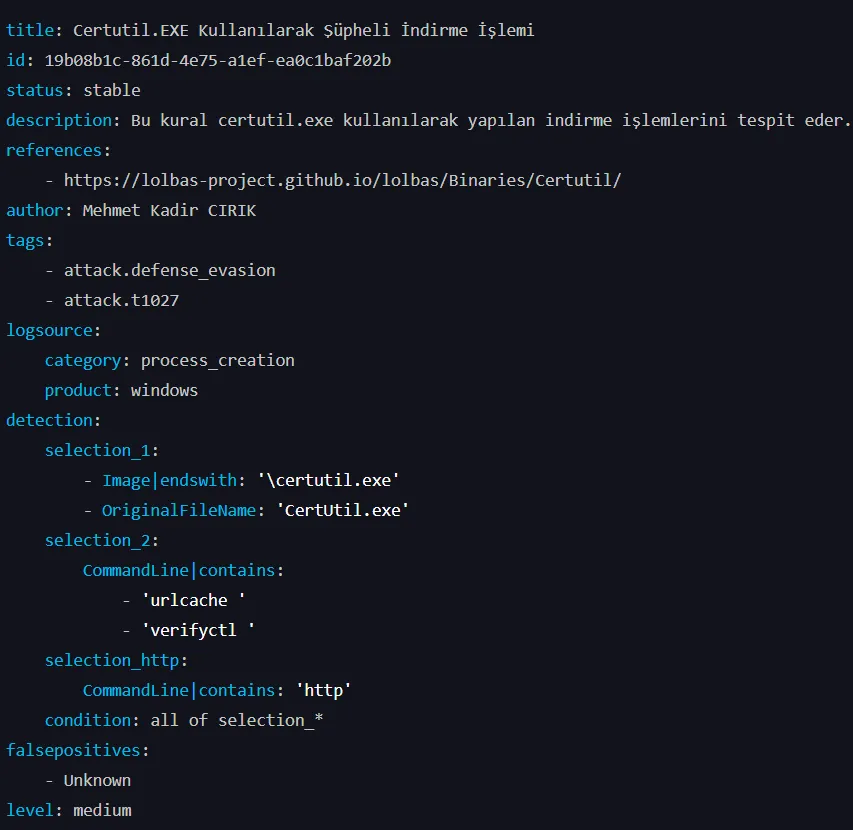The width and height of the screenshot is (853, 830).
Task: Click the attack.t1027 tag entry
Action: click(x=121, y=300)
